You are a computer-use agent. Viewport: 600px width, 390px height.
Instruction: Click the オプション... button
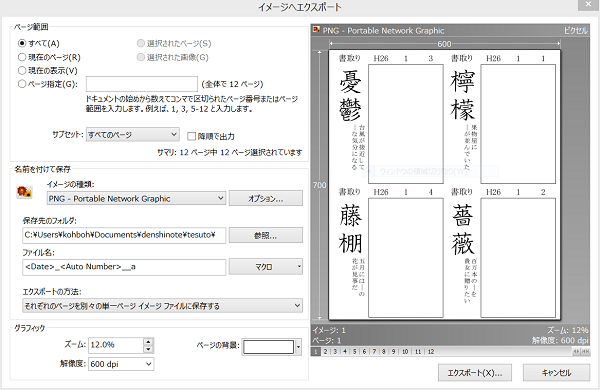pyautogui.click(x=266, y=198)
